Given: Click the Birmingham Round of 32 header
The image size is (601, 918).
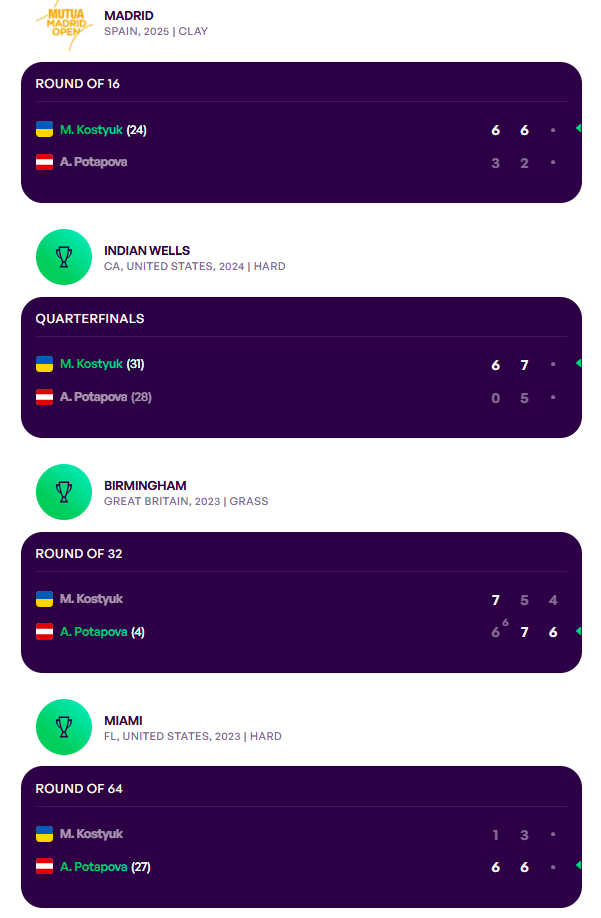Looking at the screenshot, I should pyautogui.click(x=79, y=554).
